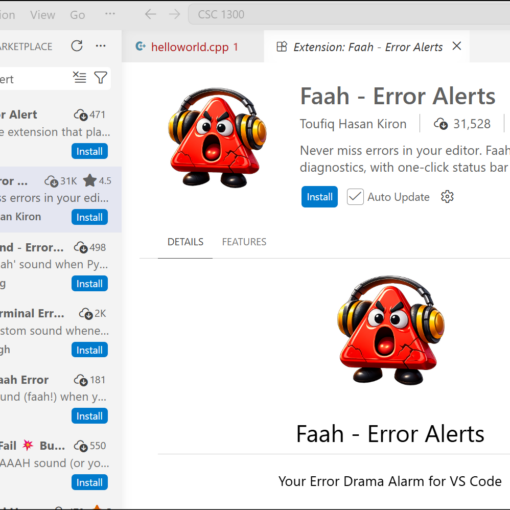510x510 pixels.
Task: Switch to the helloworld.cpp tab
Action: click(193, 47)
